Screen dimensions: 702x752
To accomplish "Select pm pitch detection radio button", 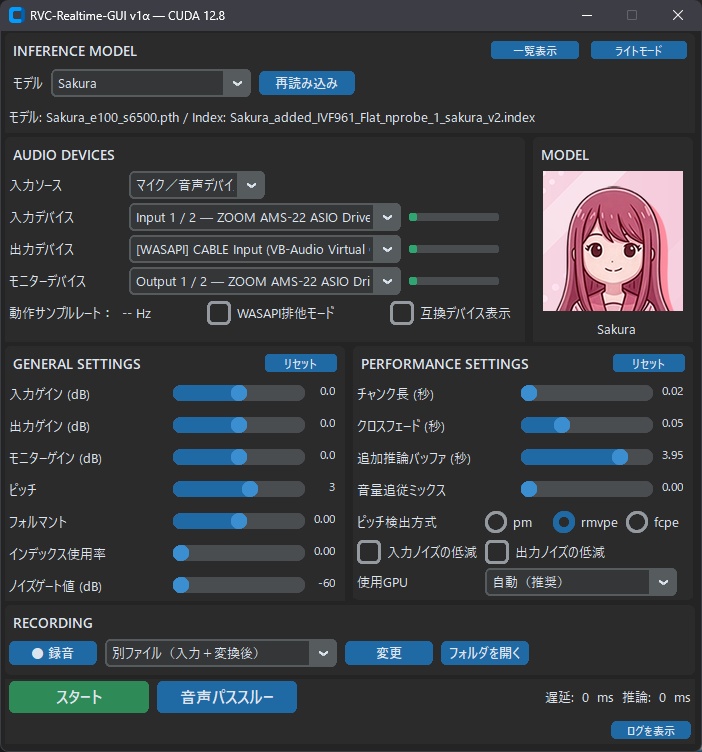I will click(496, 522).
